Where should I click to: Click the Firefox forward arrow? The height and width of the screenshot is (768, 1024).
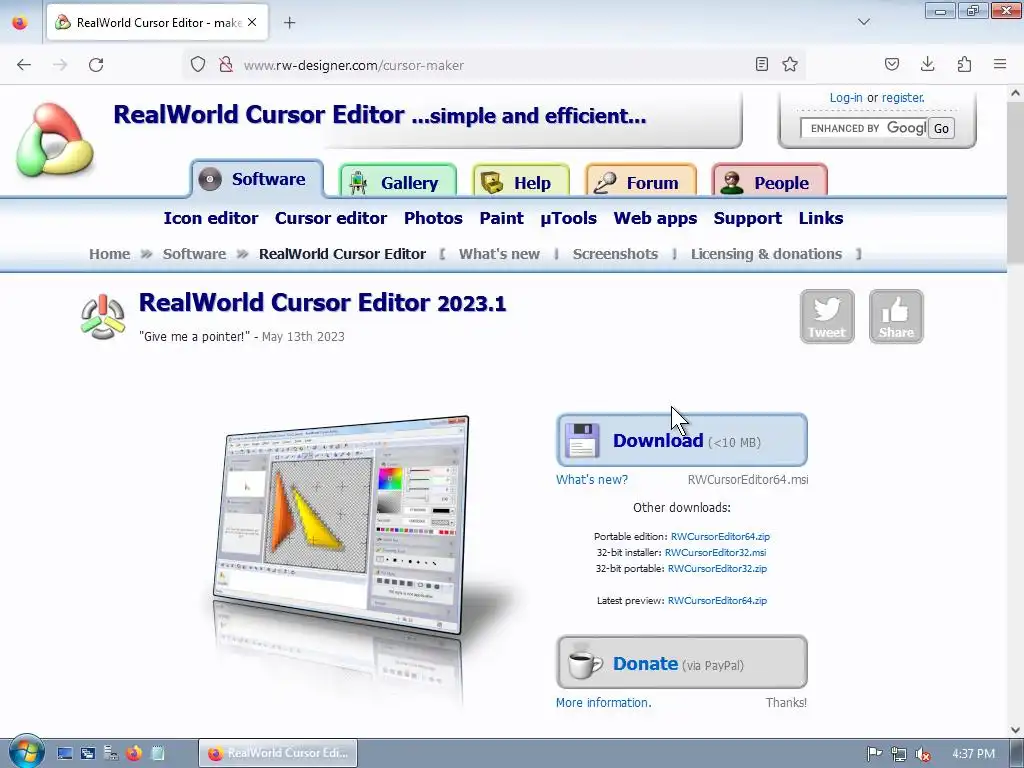click(x=60, y=65)
